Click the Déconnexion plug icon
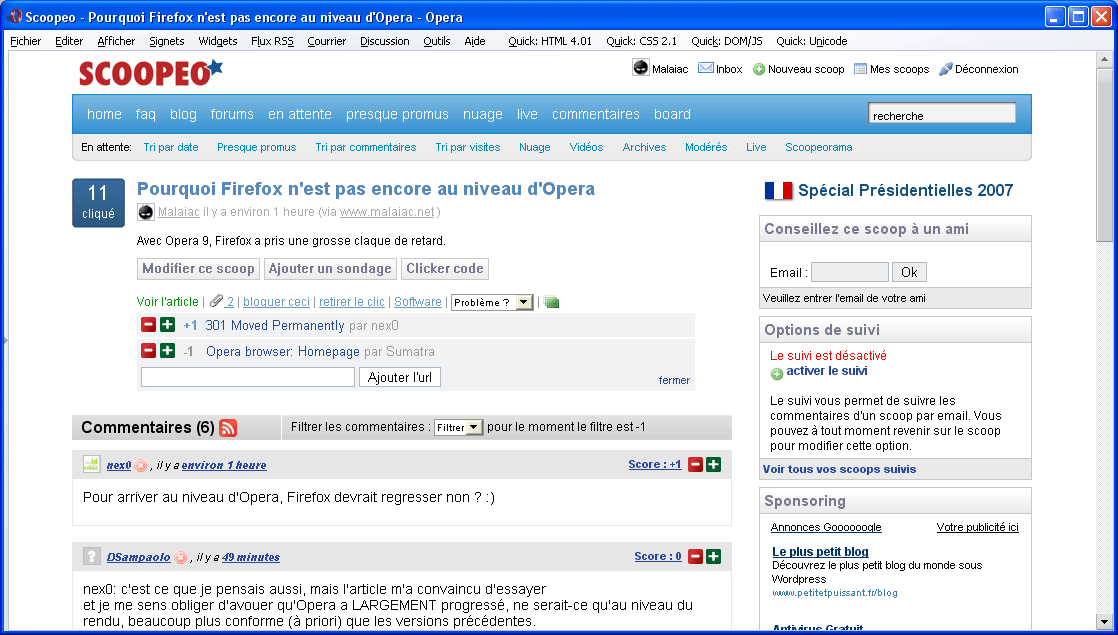This screenshot has width=1118, height=635. click(x=945, y=69)
